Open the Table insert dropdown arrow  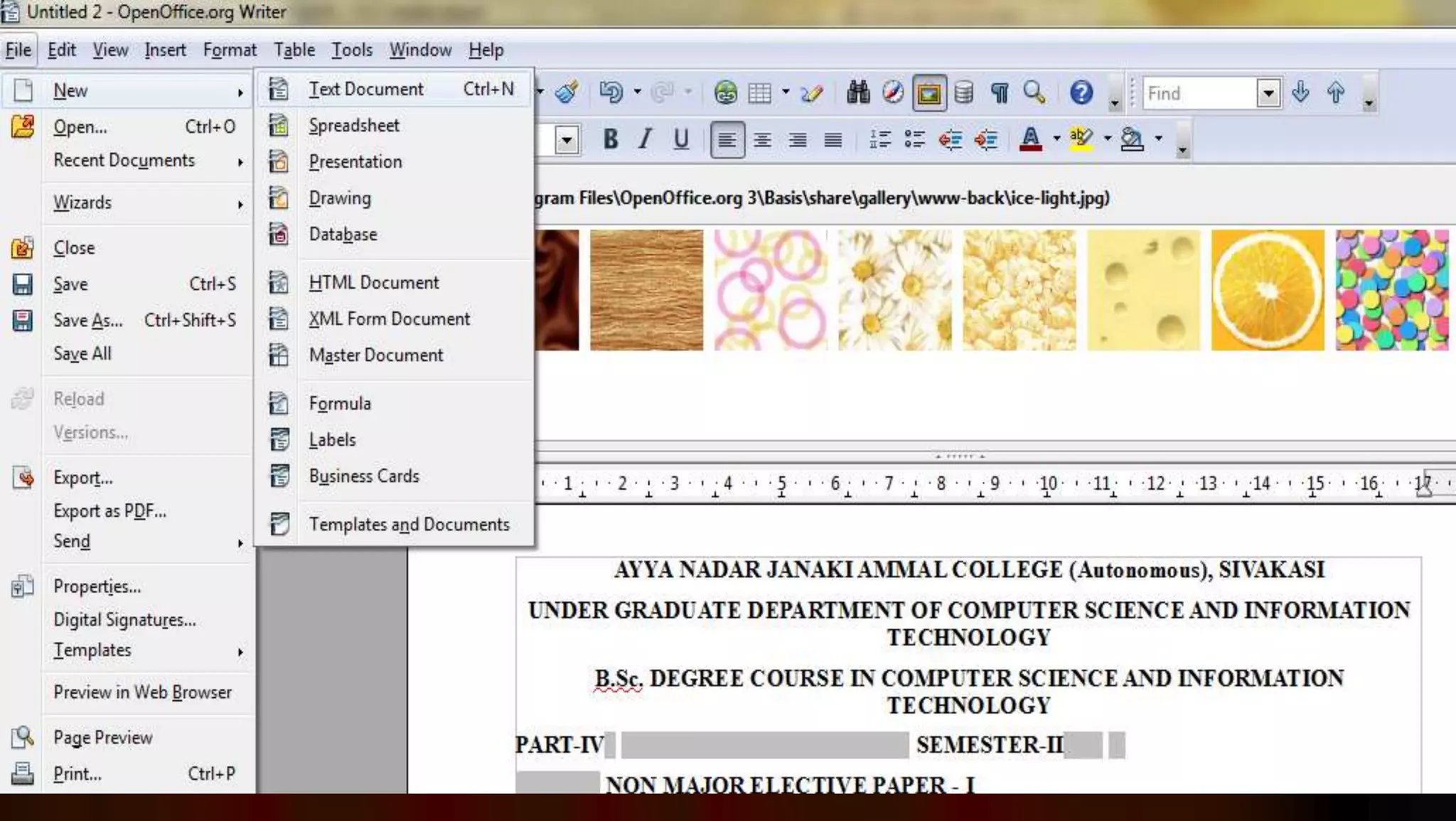click(785, 92)
